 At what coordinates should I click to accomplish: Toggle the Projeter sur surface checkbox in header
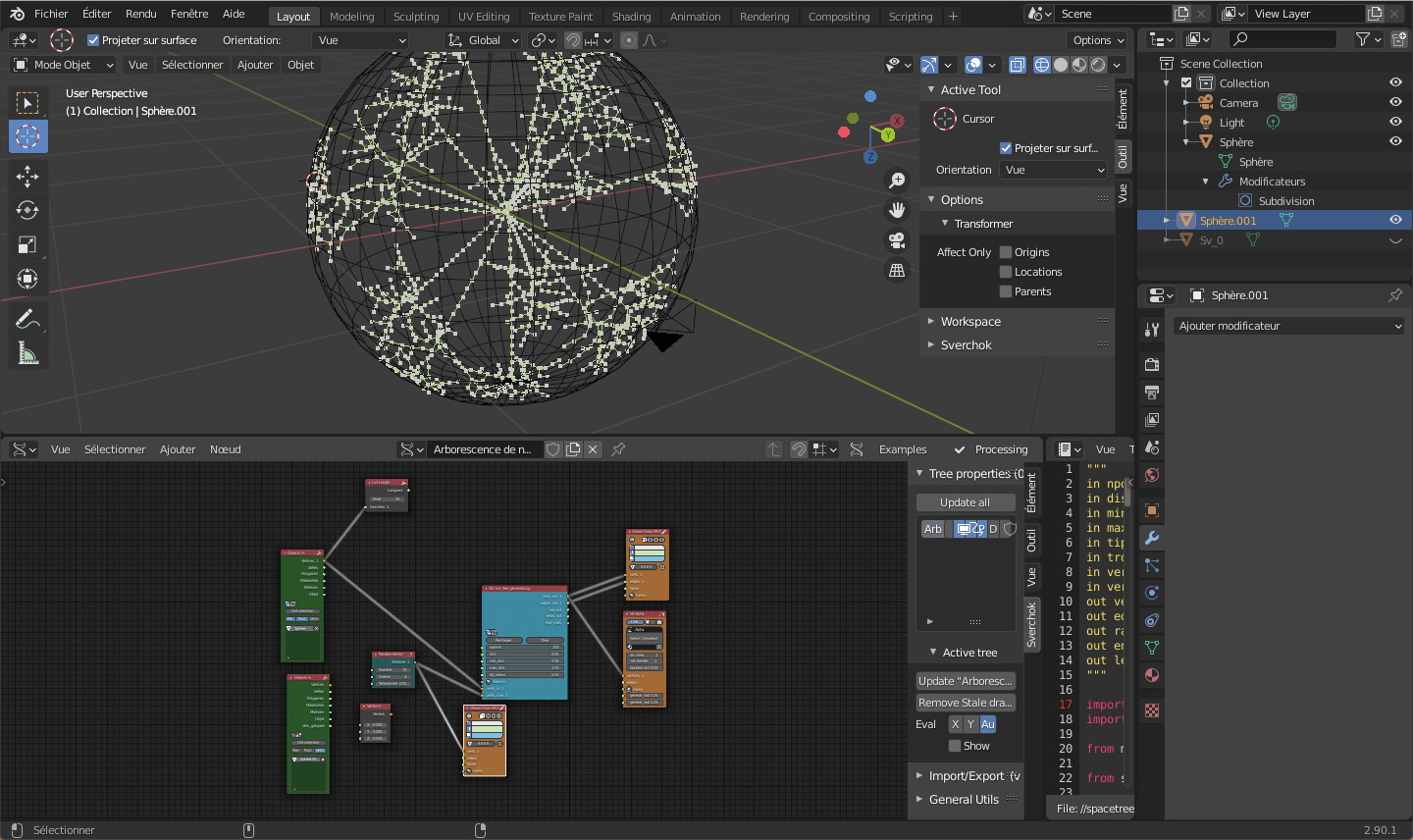pos(93,40)
